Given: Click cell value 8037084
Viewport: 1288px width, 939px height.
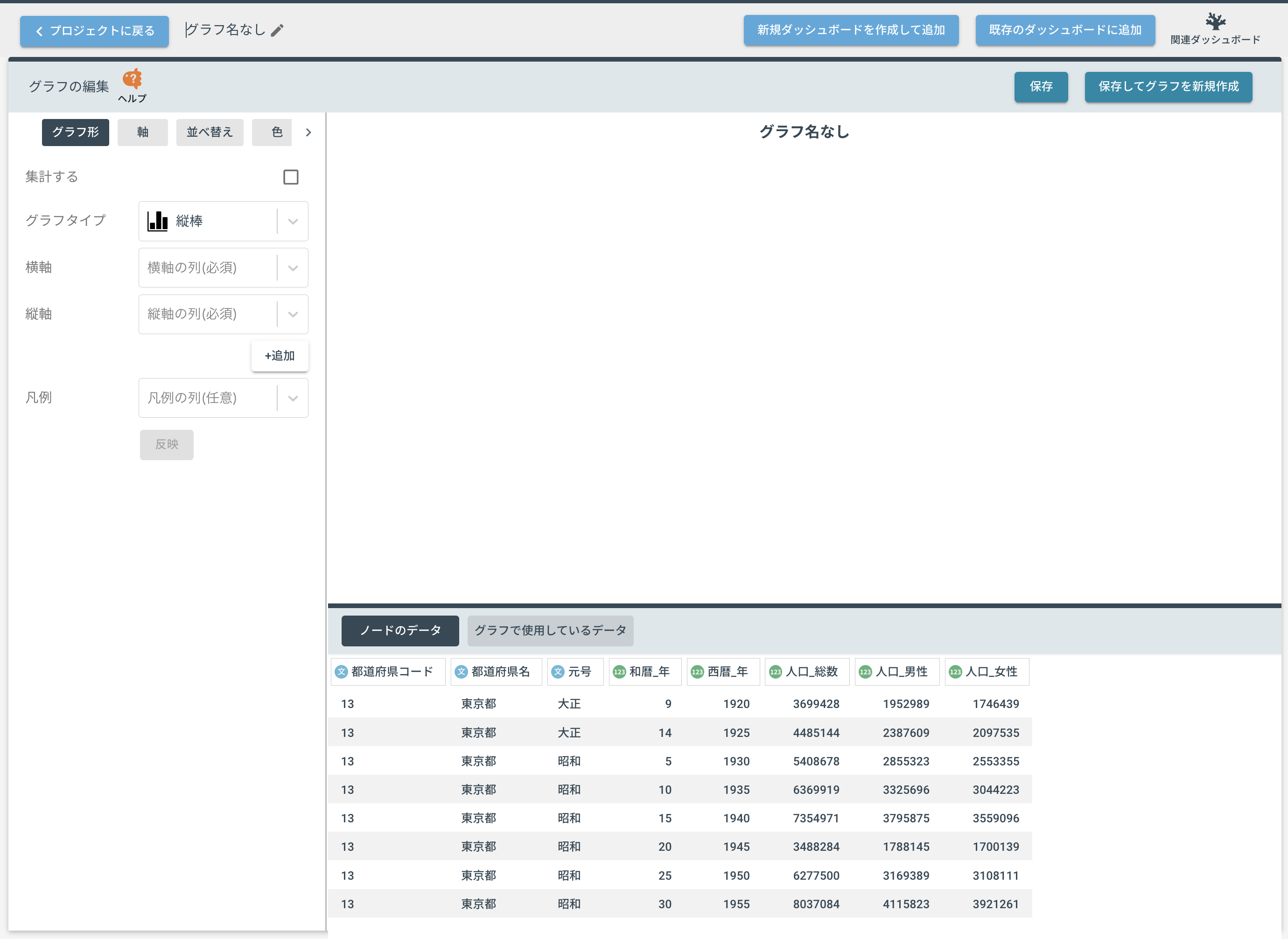Looking at the screenshot, I should coord(816,904).
